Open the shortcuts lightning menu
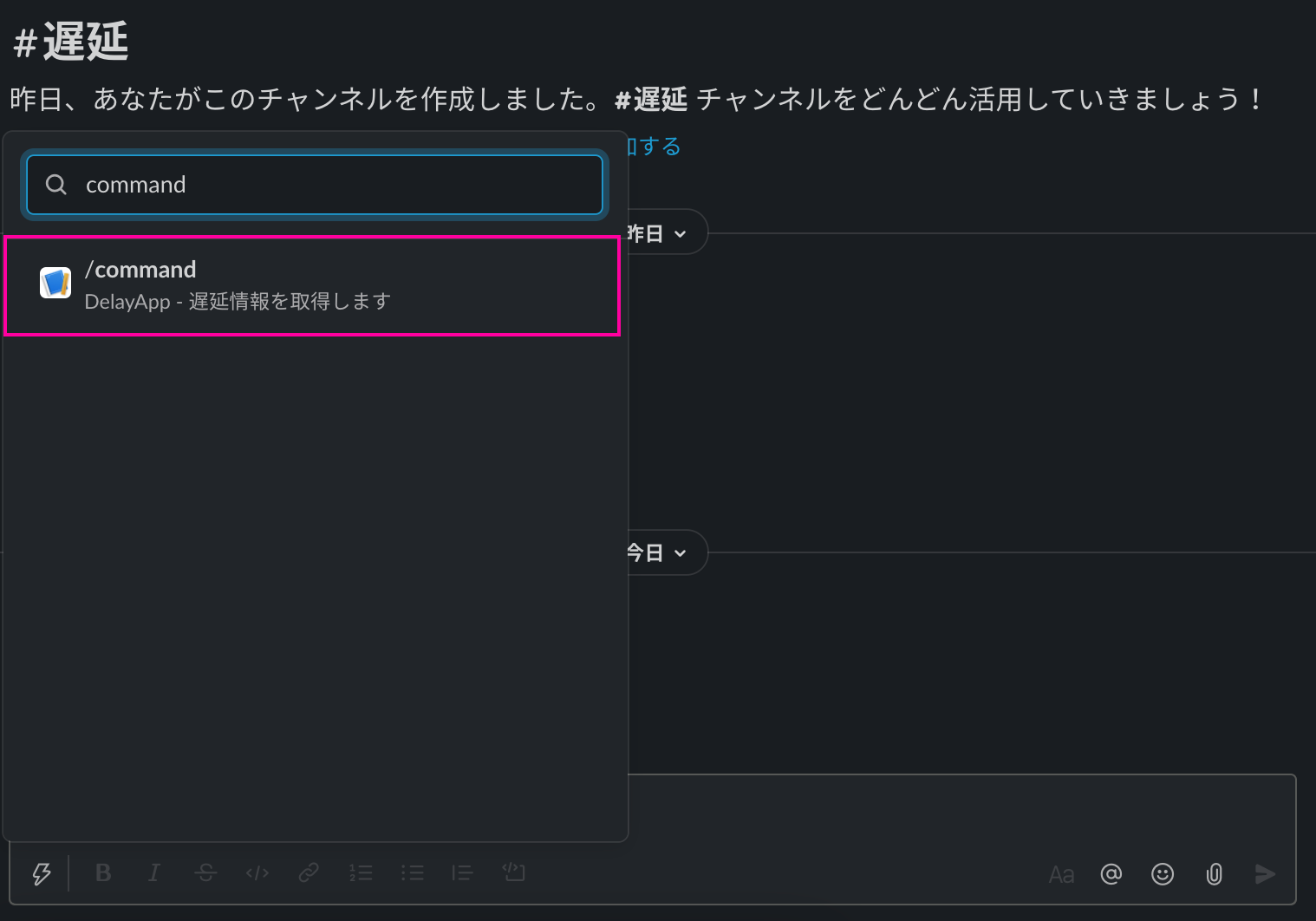The image size is (1316, 921). (x=41, y=873)
